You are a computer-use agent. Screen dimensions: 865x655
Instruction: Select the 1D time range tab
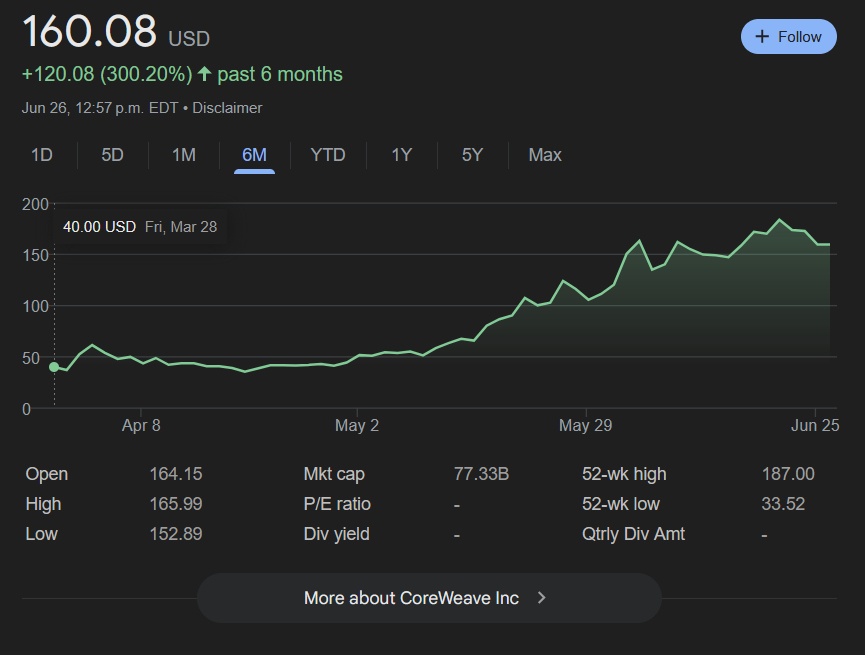click(42, 155)
